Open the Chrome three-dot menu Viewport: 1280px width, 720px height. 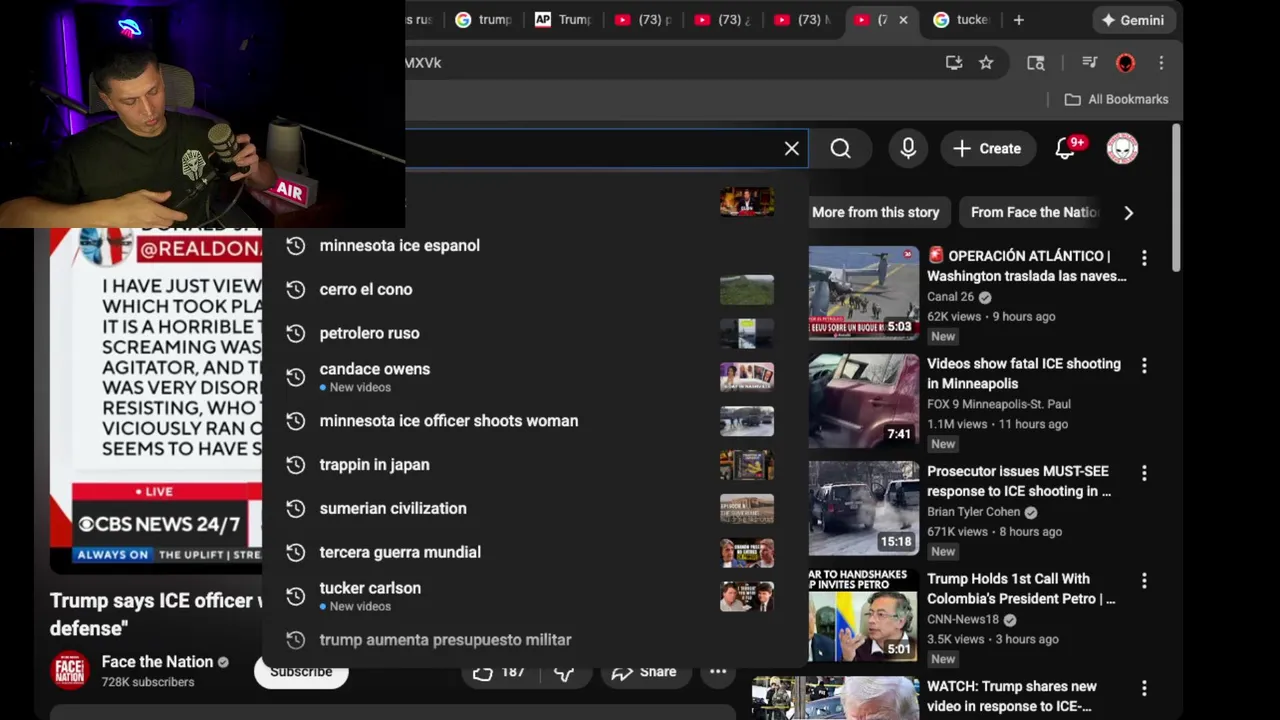coord(1161,63)
